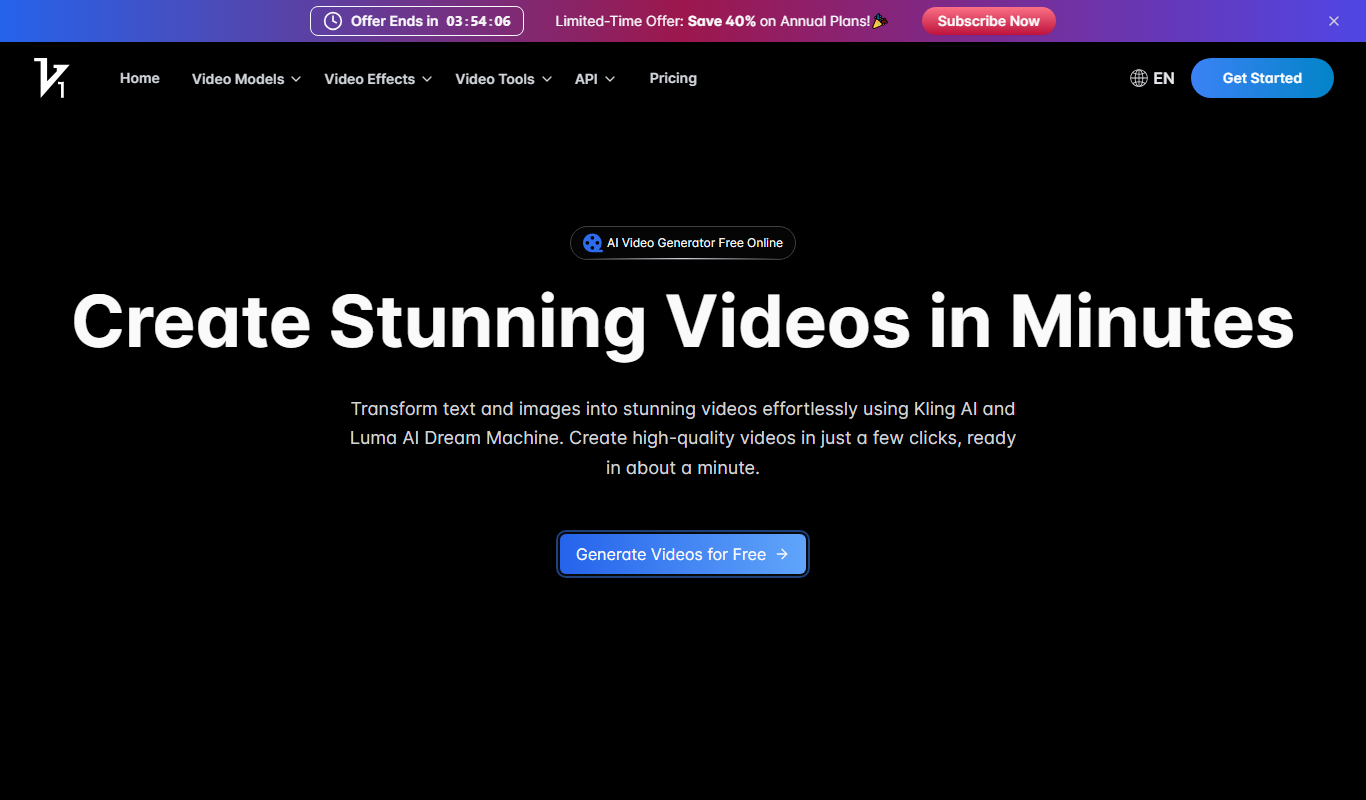Viewport: 1366px width, 800px height.
Task: Open the EN language selector
Action: pos(1152,78)
